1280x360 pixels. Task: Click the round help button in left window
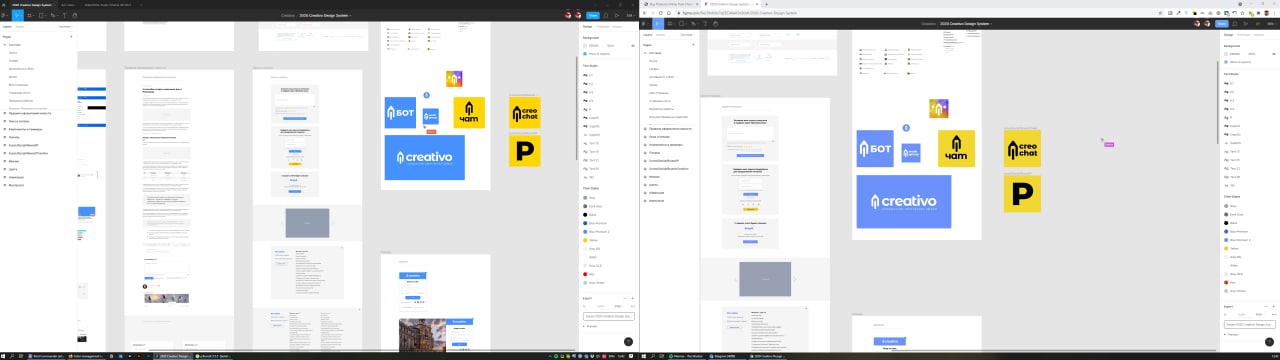tap(628, 341)
